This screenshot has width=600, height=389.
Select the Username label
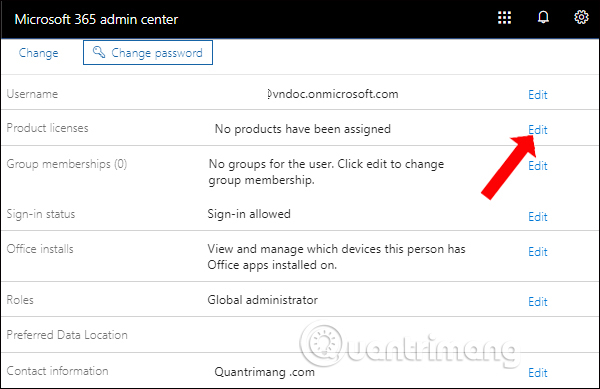pos(32,94)
